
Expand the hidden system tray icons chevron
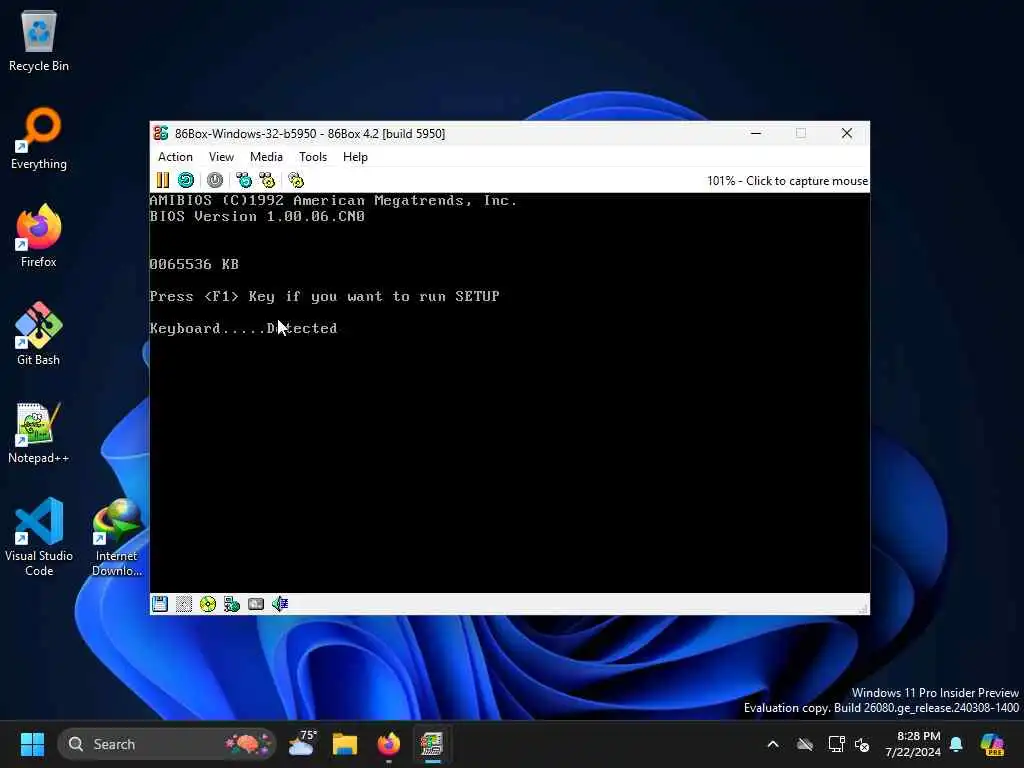[x=773, y=744]
